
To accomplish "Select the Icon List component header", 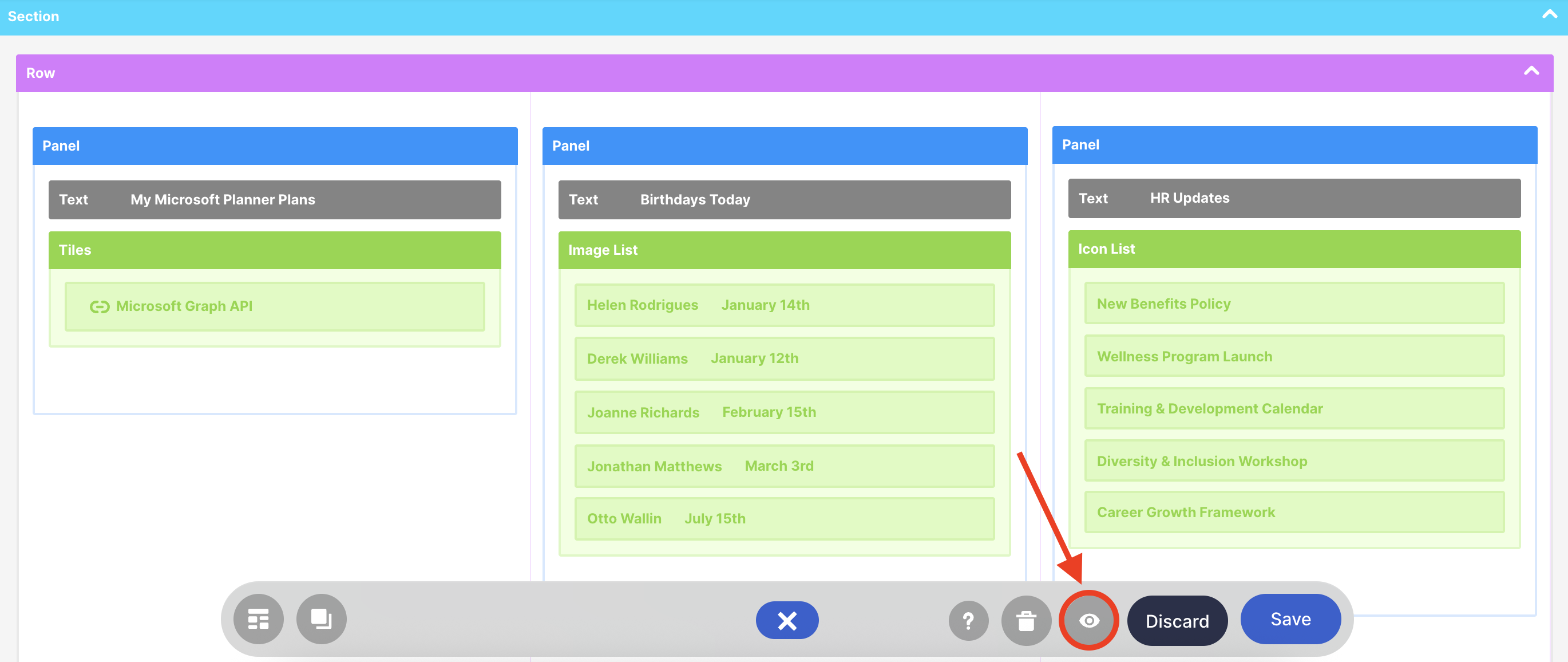I will (x=1293, y=249).
